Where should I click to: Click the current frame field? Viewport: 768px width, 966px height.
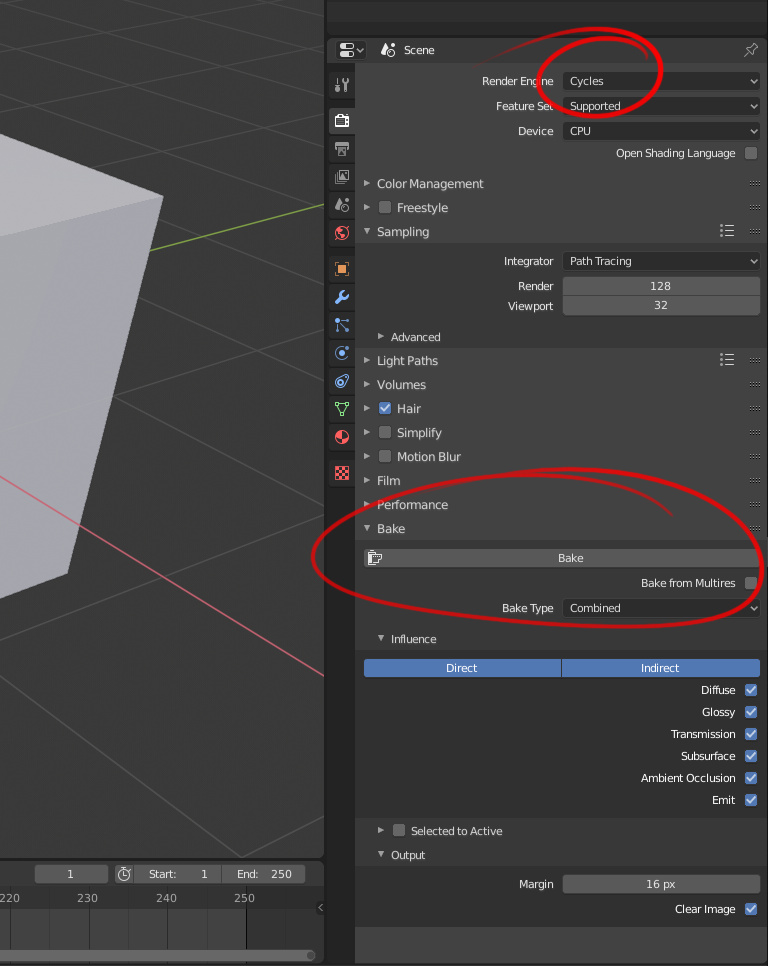pos(71,874)
